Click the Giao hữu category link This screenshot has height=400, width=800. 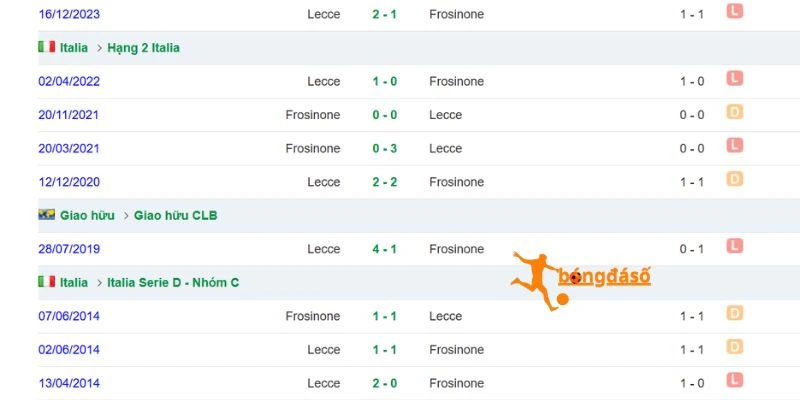click(87, 215)
